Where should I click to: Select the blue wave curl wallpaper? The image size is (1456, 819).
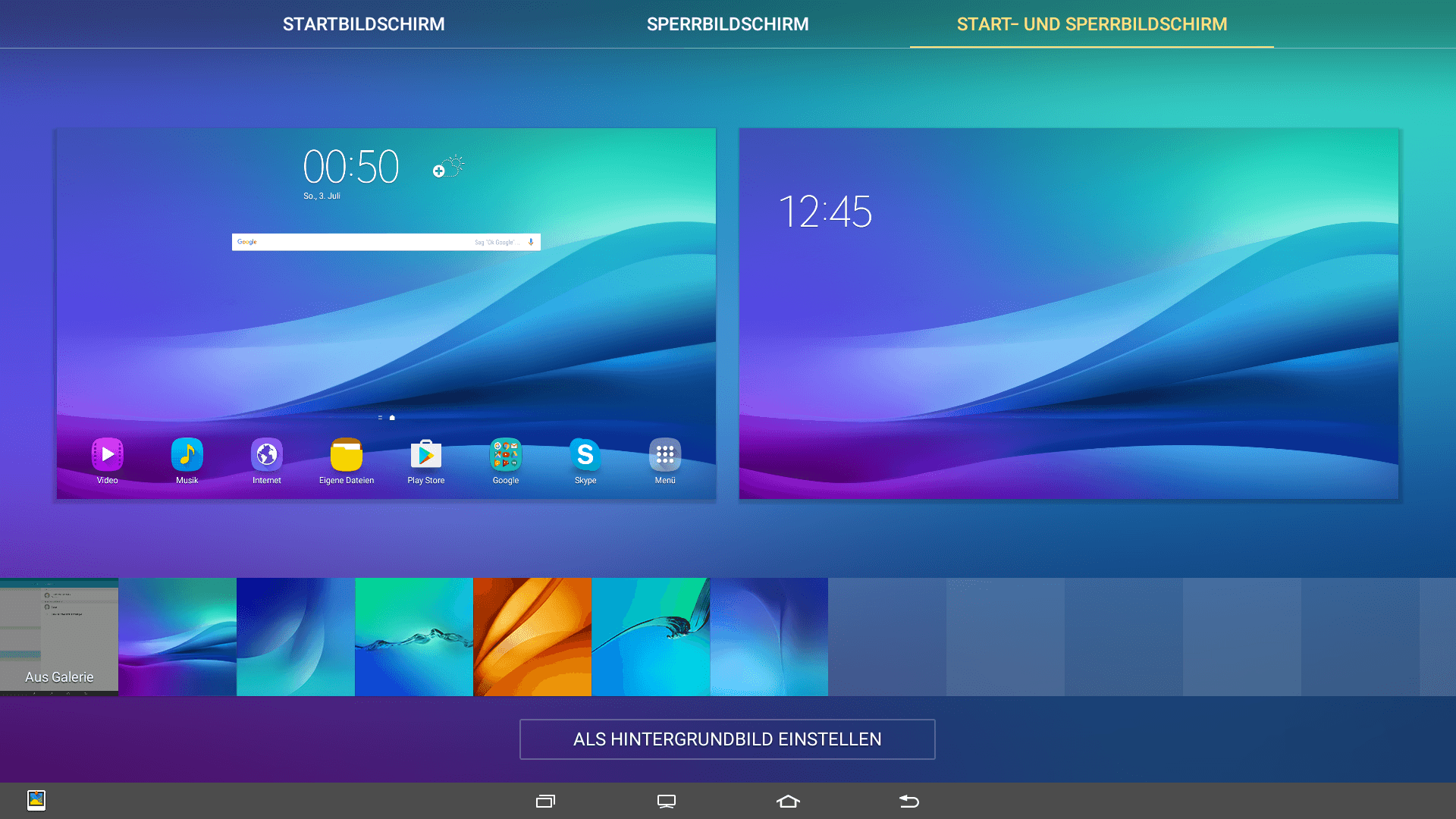pos(651,637)
